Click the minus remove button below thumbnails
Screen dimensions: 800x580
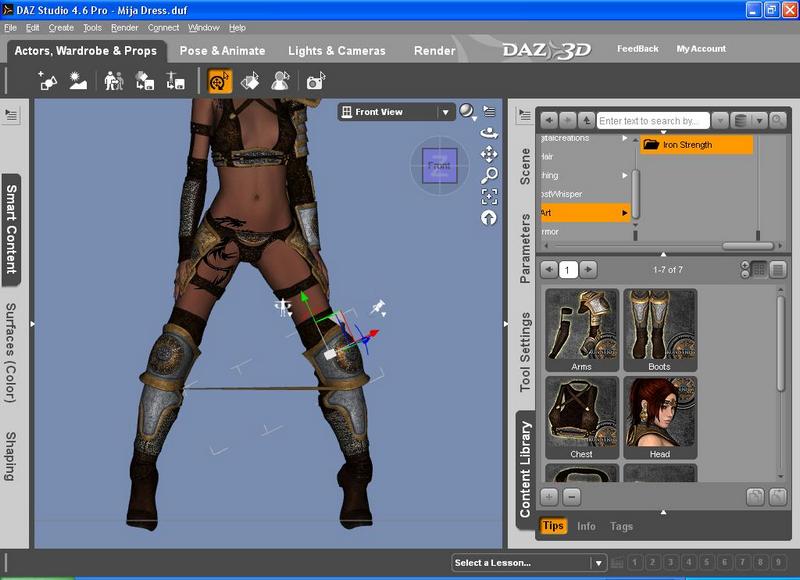pyautogui.click(x=572, y=496)
